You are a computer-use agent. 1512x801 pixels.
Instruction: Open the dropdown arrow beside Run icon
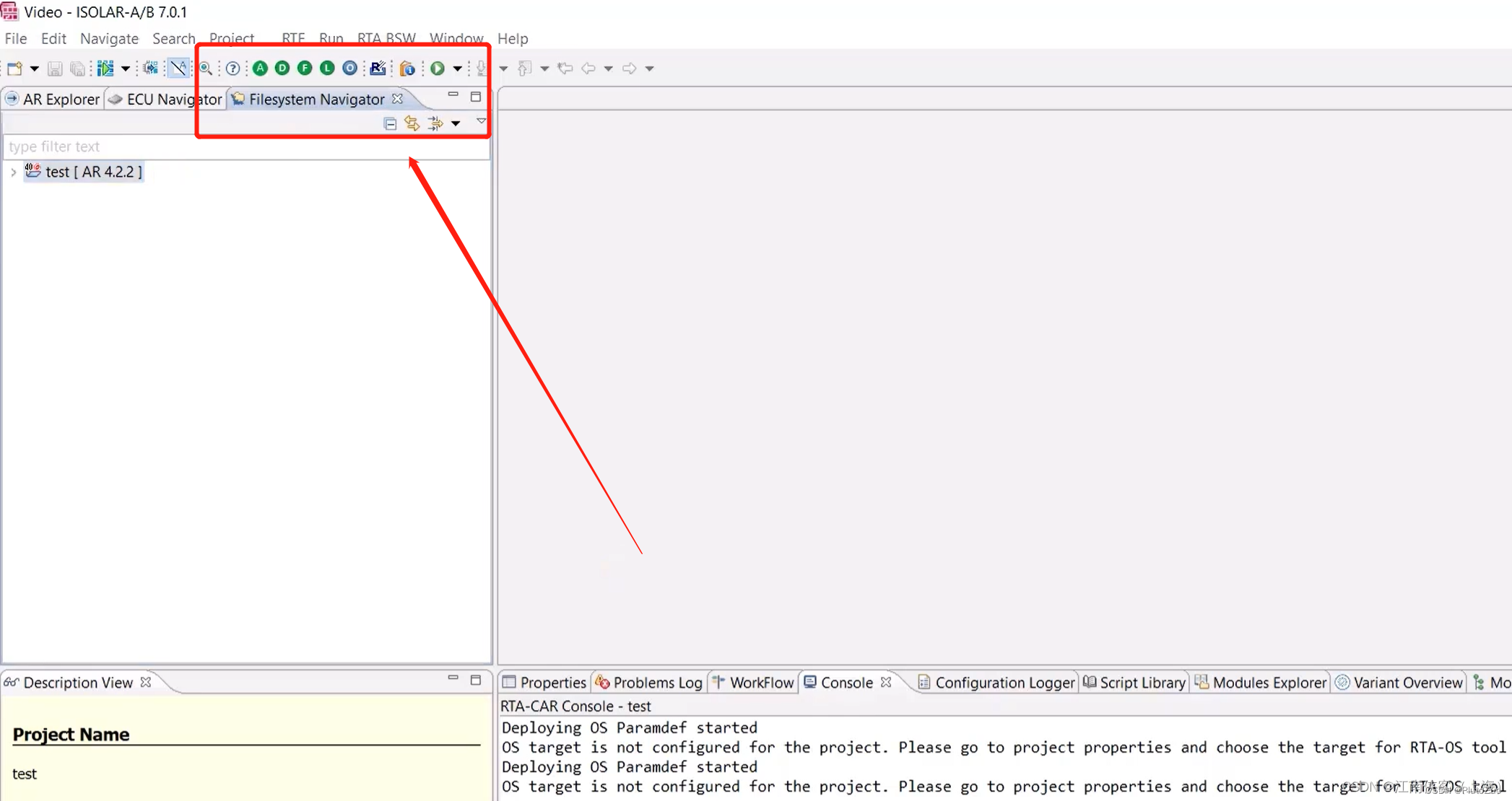pyautogui.click(x=457, y=69)
